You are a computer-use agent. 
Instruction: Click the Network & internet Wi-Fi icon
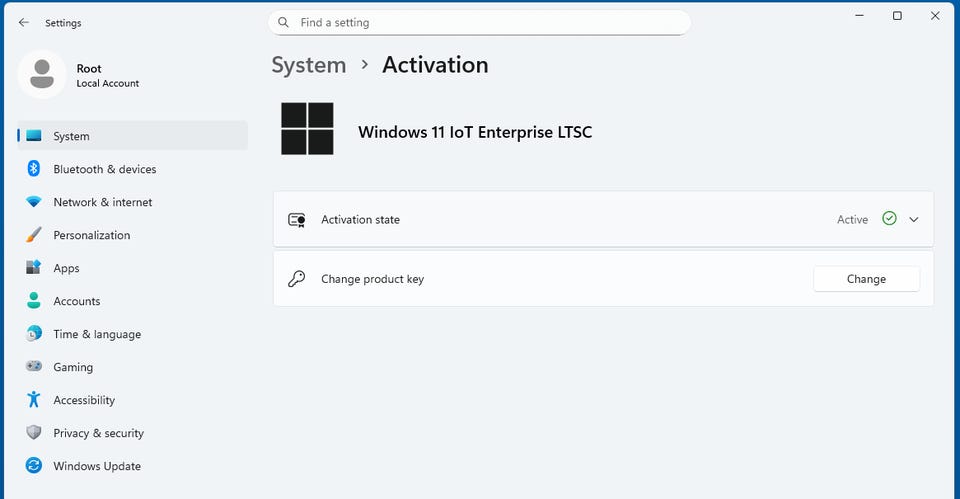pyautogui.click(x=34, y=202)
